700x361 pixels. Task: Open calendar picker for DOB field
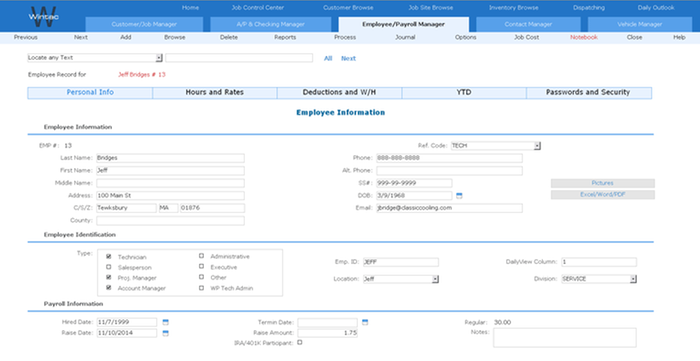point(459,195)
